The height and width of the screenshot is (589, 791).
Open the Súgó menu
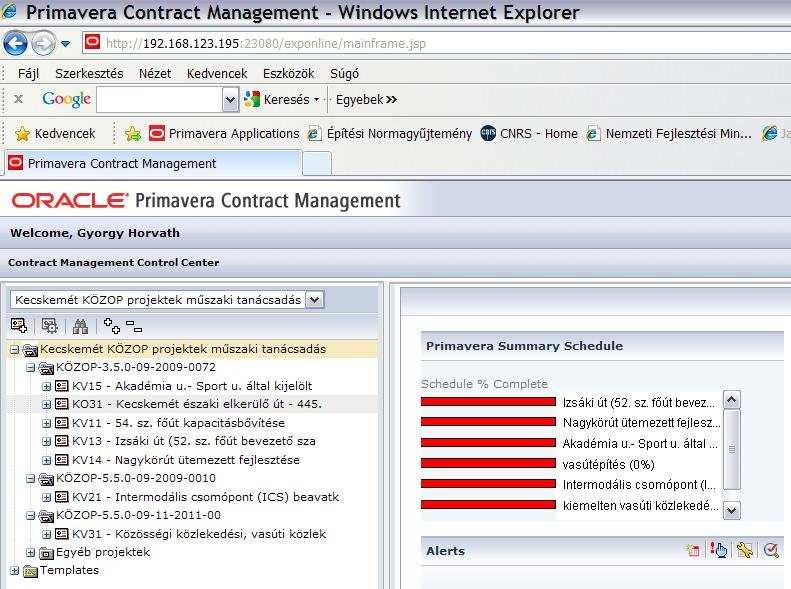tap(345, 74)
